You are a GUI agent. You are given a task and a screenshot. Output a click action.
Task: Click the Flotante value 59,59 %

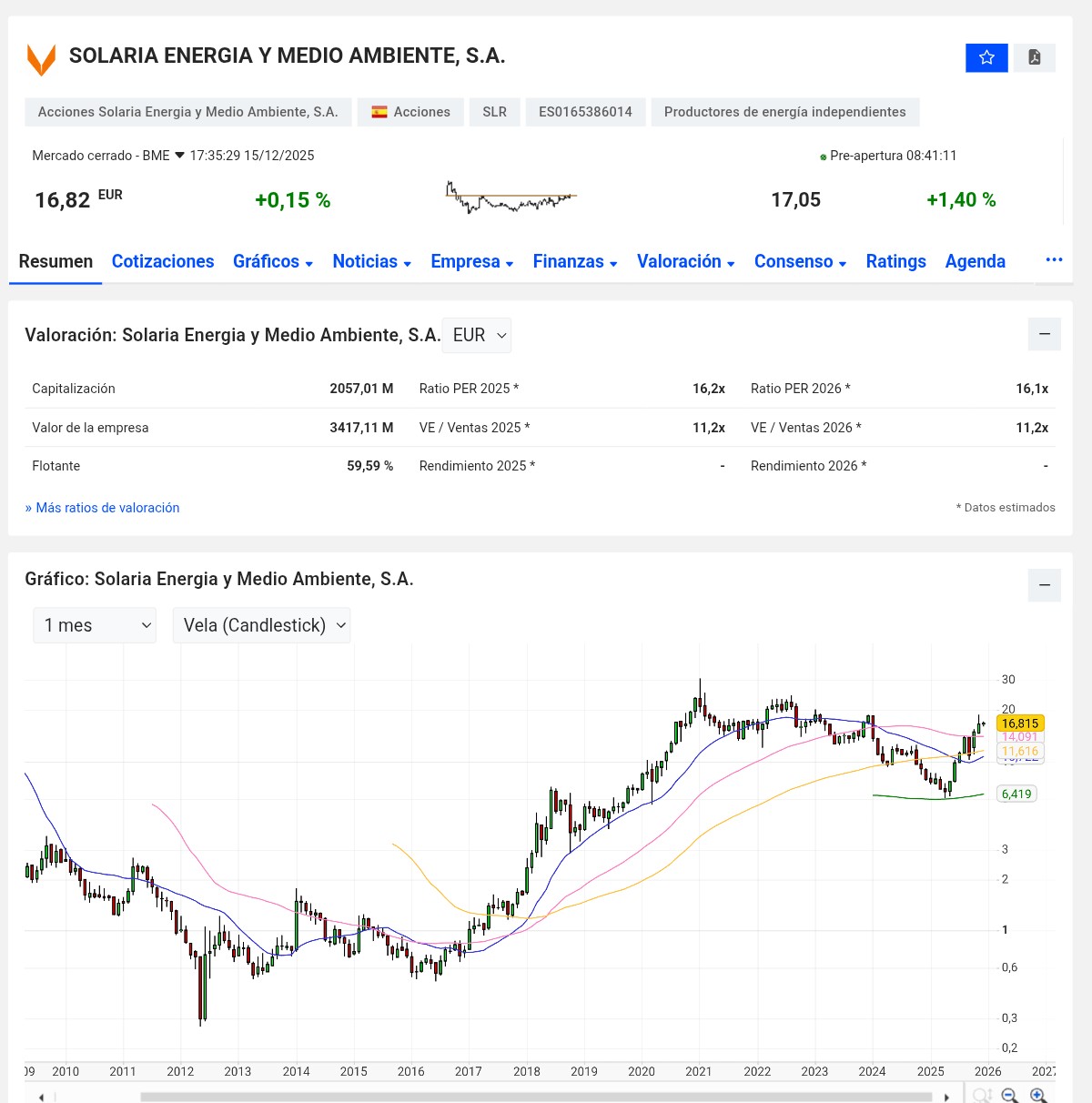click(x=369, y=466)
